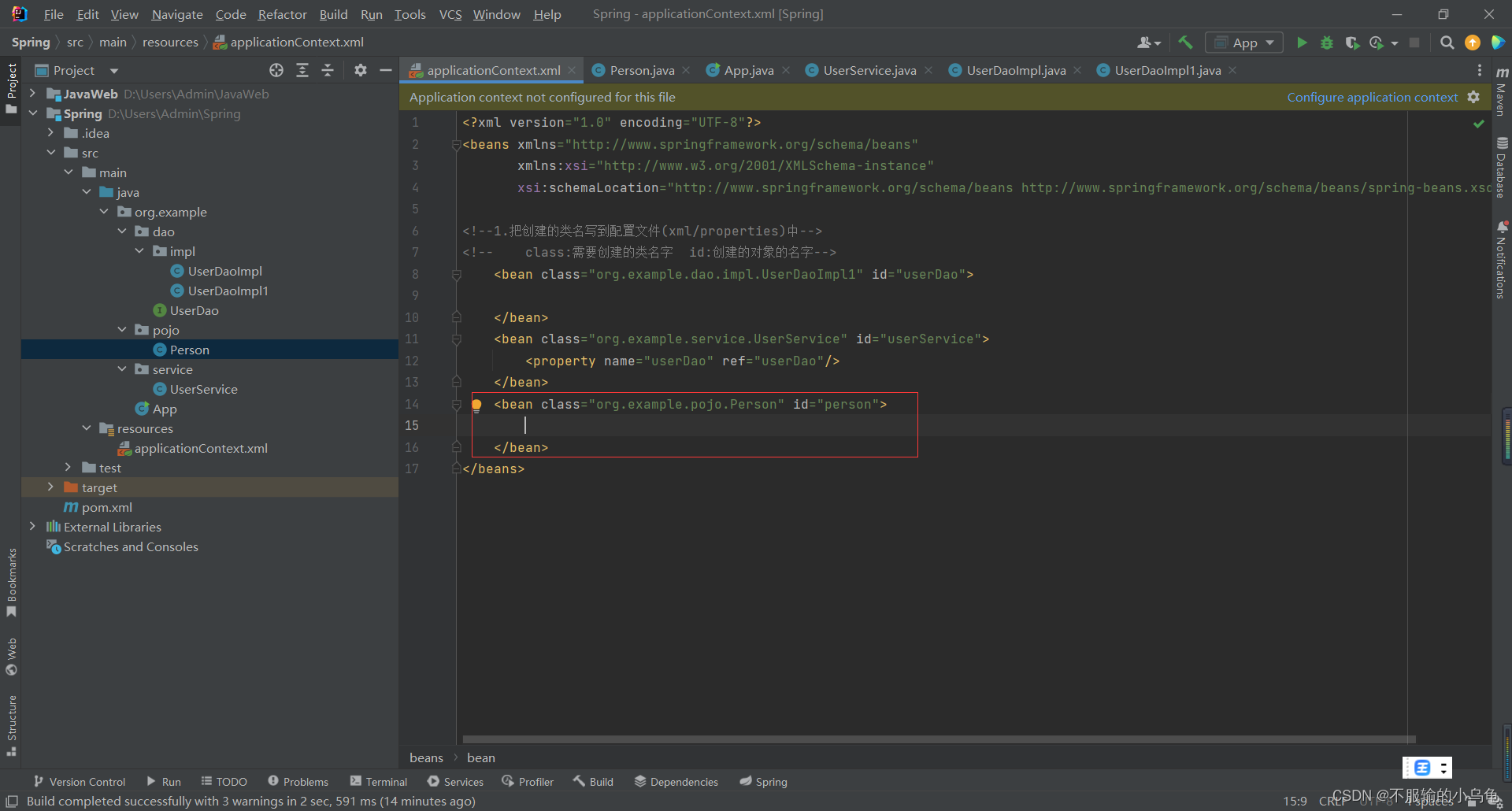Screen dimensions: 1512x811
Task: Open Project panel gear options
Action: pyautogui.click(x=361, y=70)
